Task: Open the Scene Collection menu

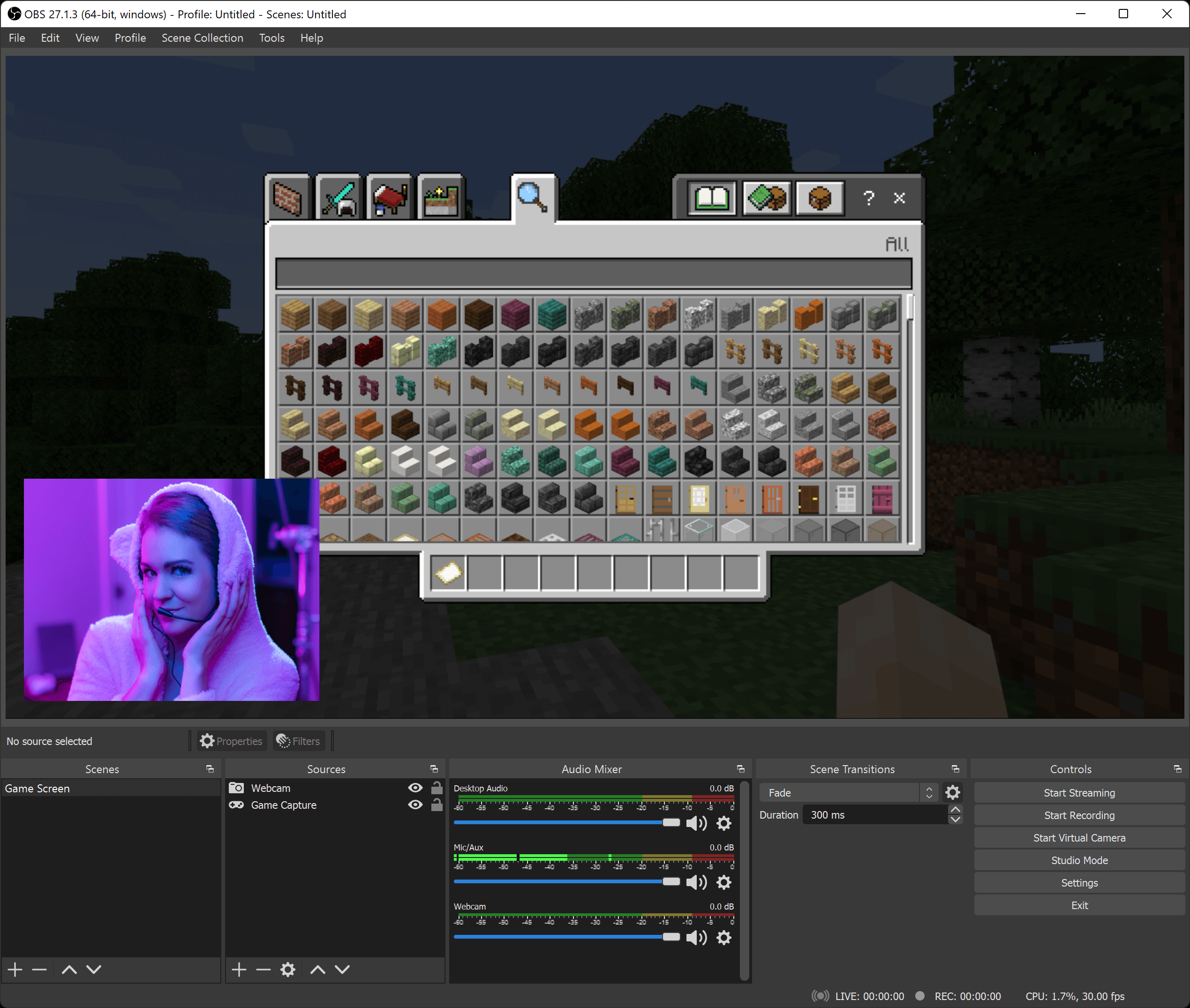Action: pyautogui.click(x=203, y=38)
